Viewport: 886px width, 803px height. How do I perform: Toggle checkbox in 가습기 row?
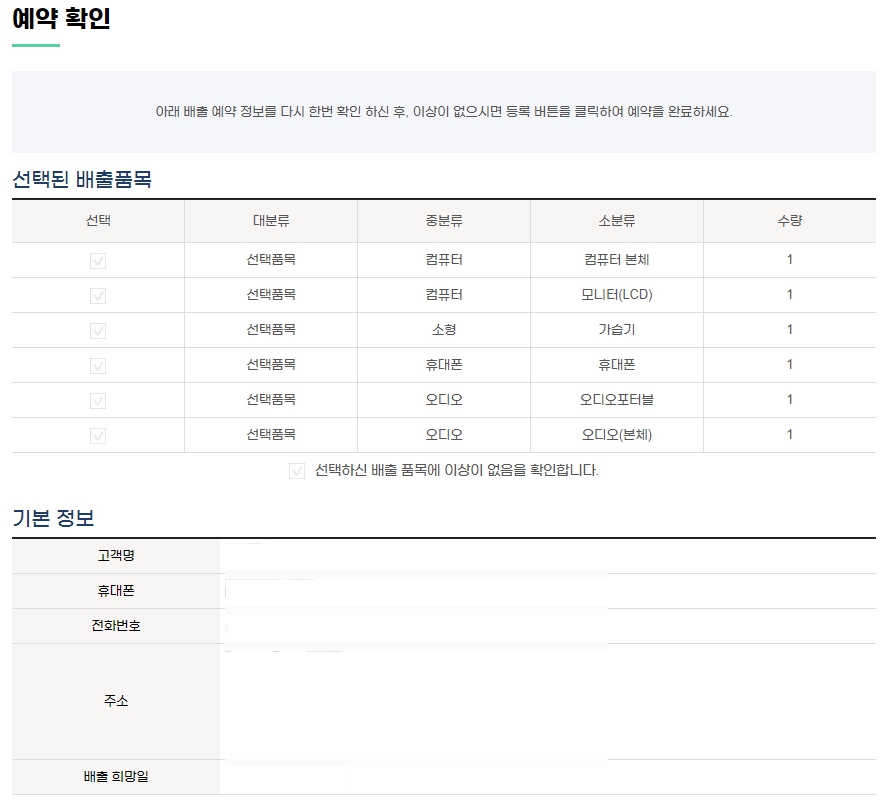tap(98, 331)
